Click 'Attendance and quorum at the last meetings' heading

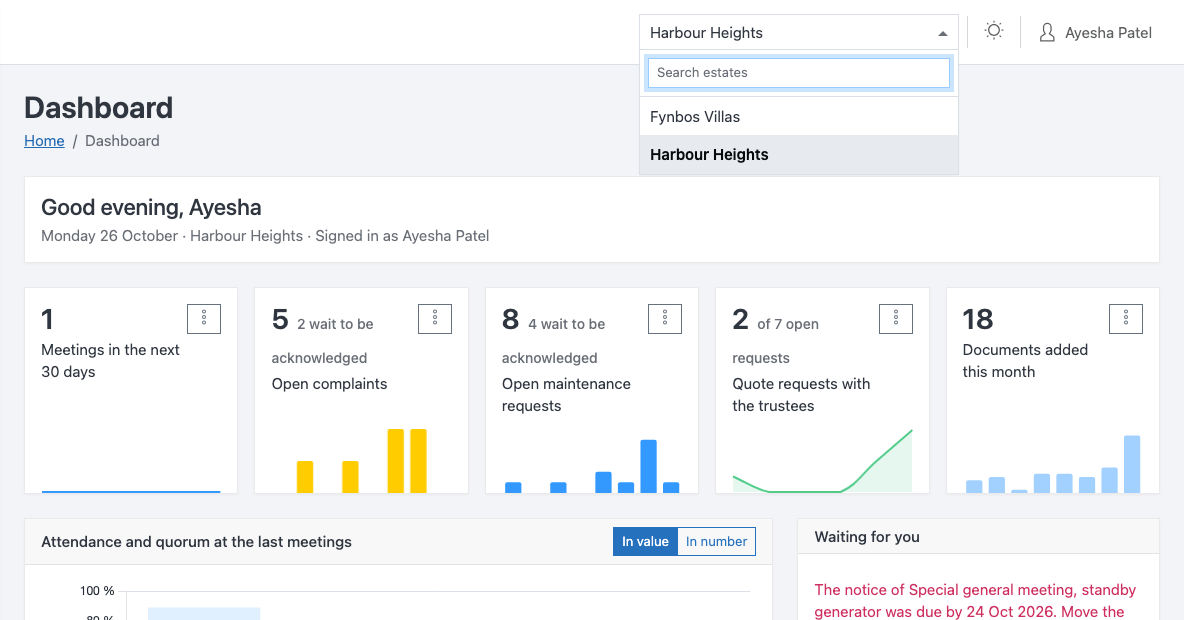[196, 541]
